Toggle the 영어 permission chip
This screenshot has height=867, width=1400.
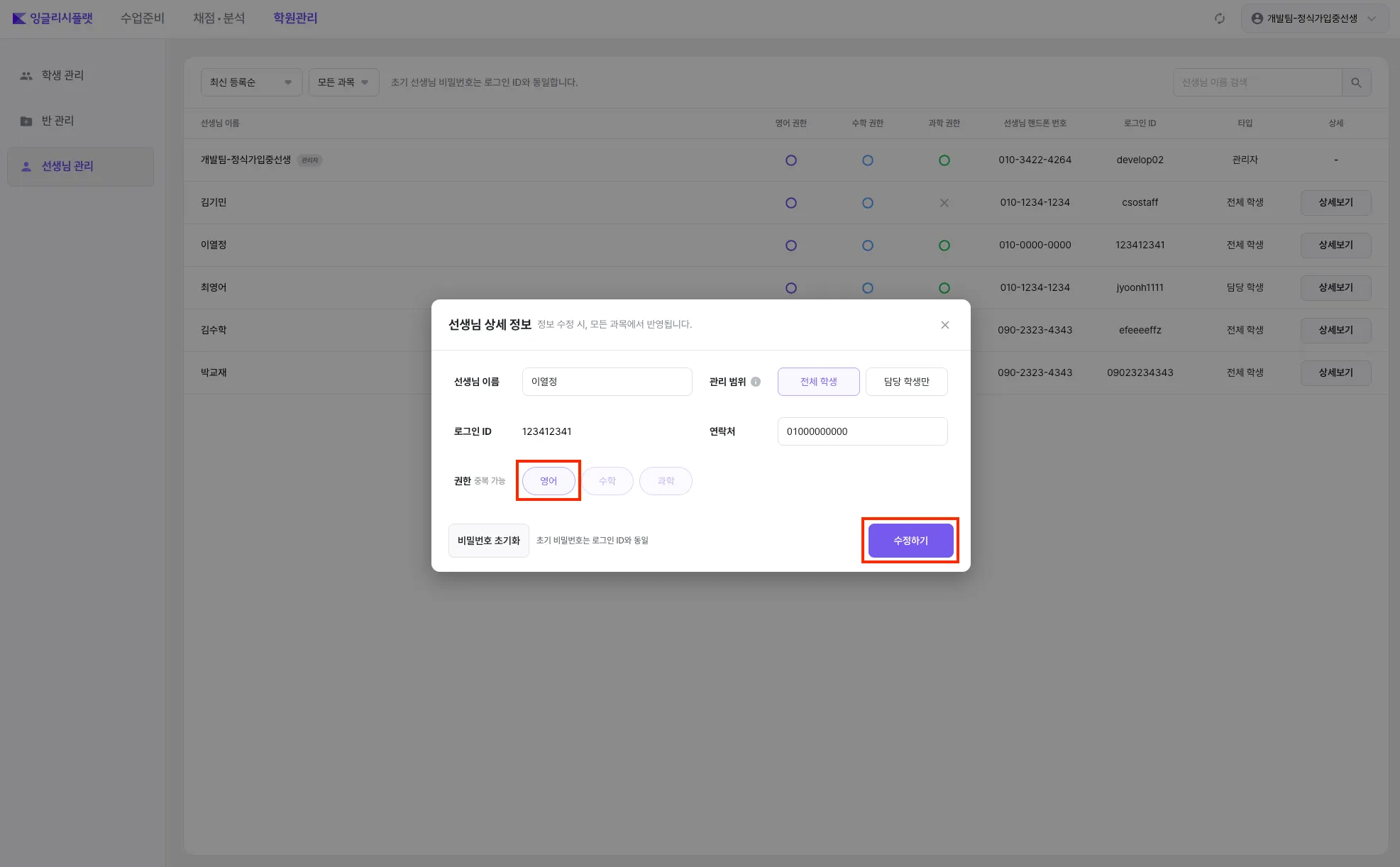[x=548, y=481]
